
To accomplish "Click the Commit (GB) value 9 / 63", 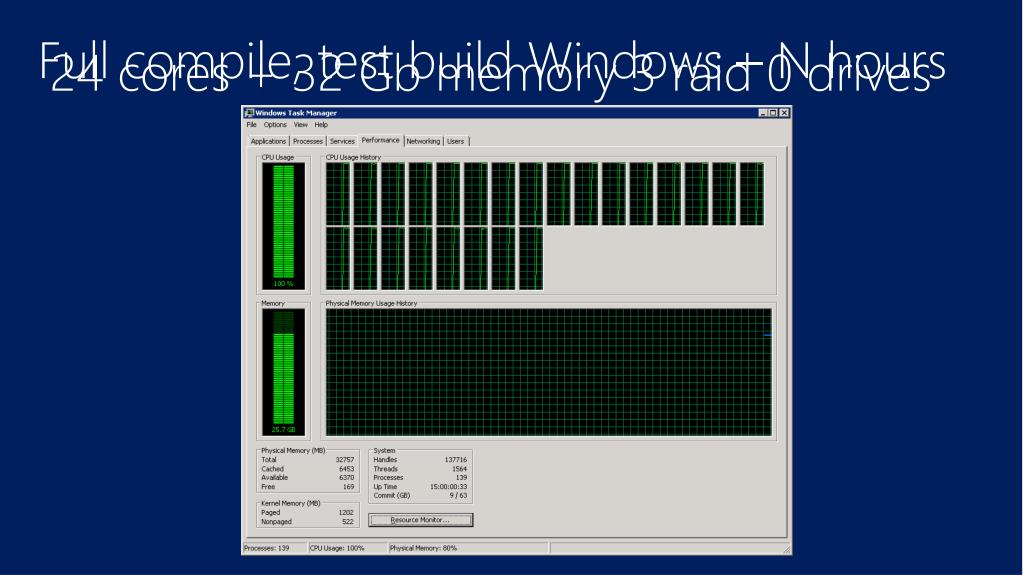I will pos(458,495).
